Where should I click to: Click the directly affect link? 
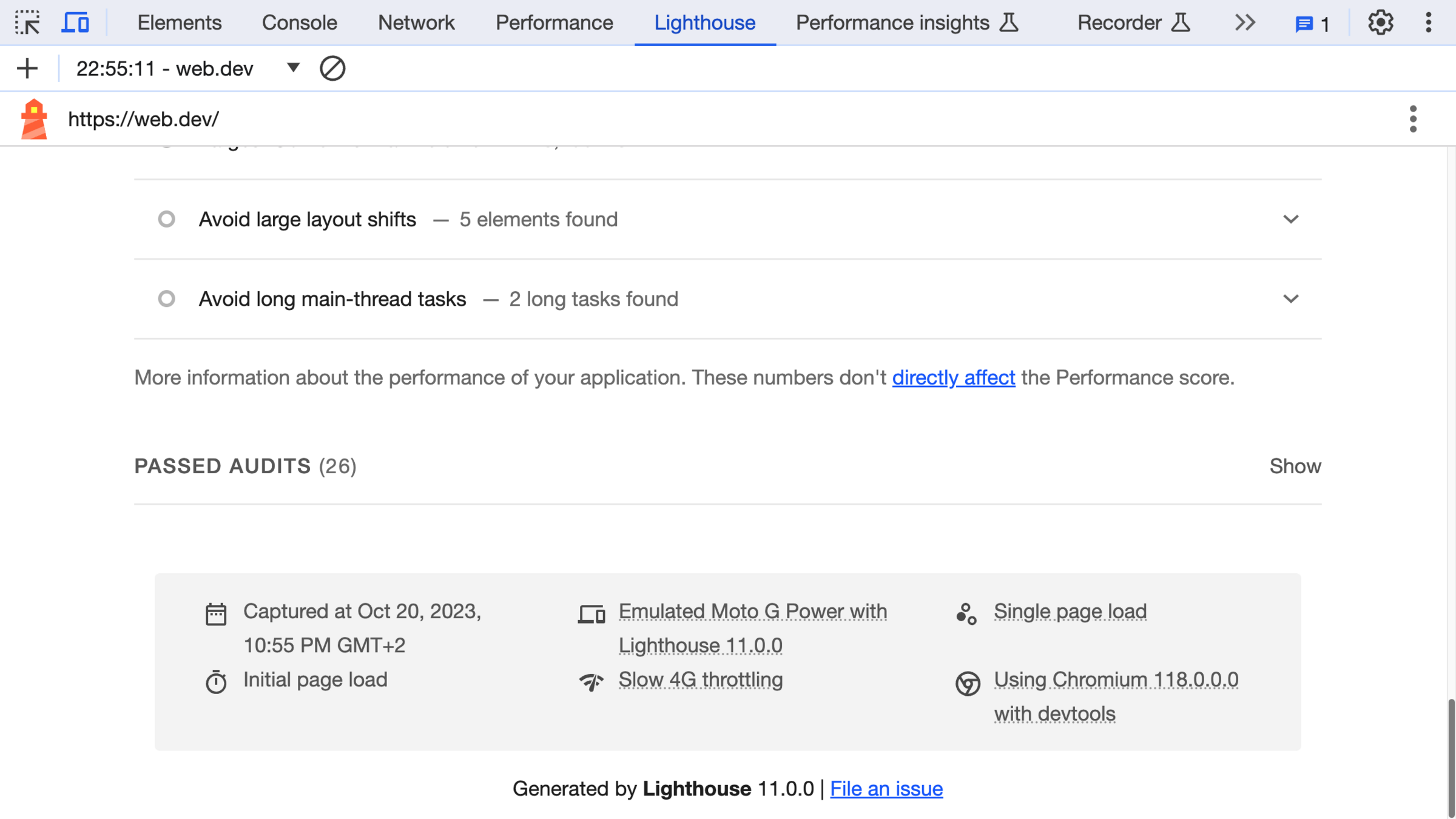point(953,377)
